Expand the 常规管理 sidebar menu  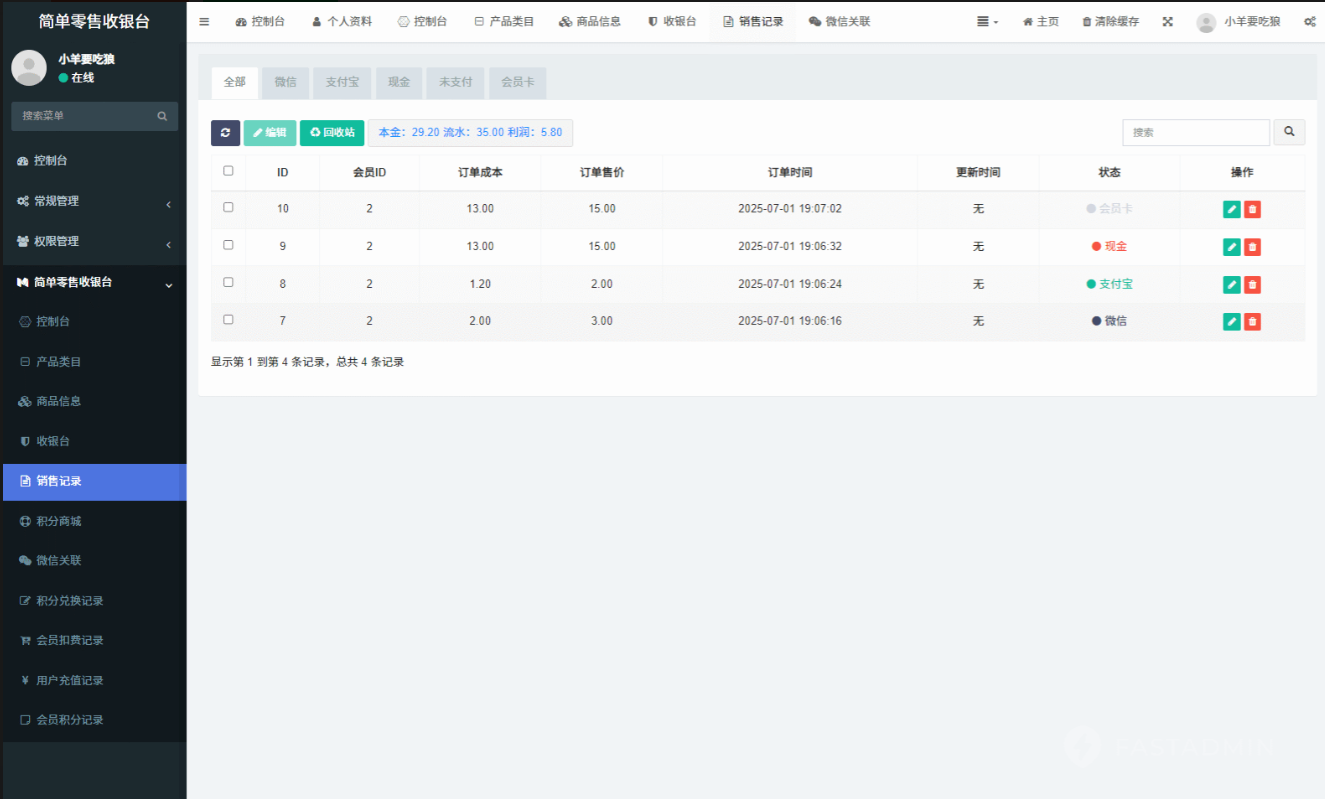pos(93,202)
